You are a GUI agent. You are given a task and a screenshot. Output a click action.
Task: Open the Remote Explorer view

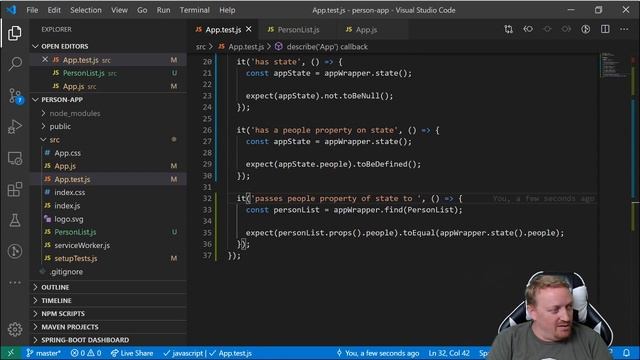click(15, 158)
